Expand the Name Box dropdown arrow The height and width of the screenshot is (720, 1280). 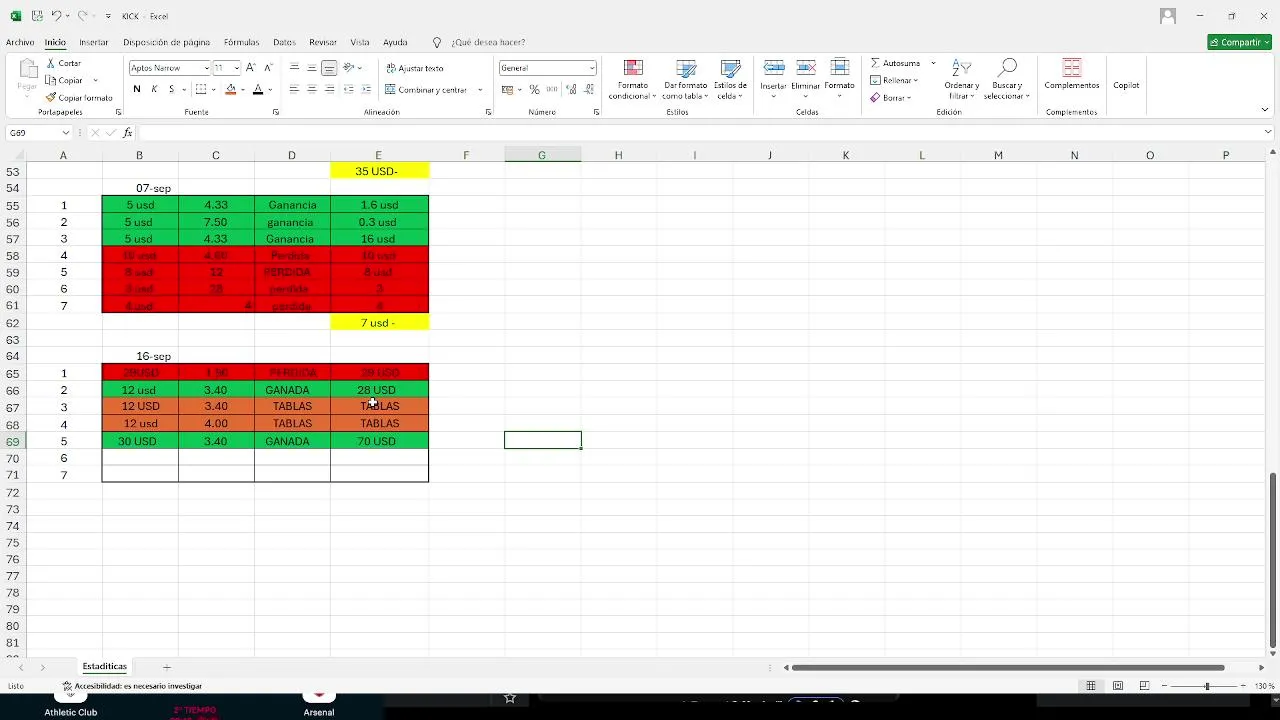pyautogui.click(x=66, y=133)
